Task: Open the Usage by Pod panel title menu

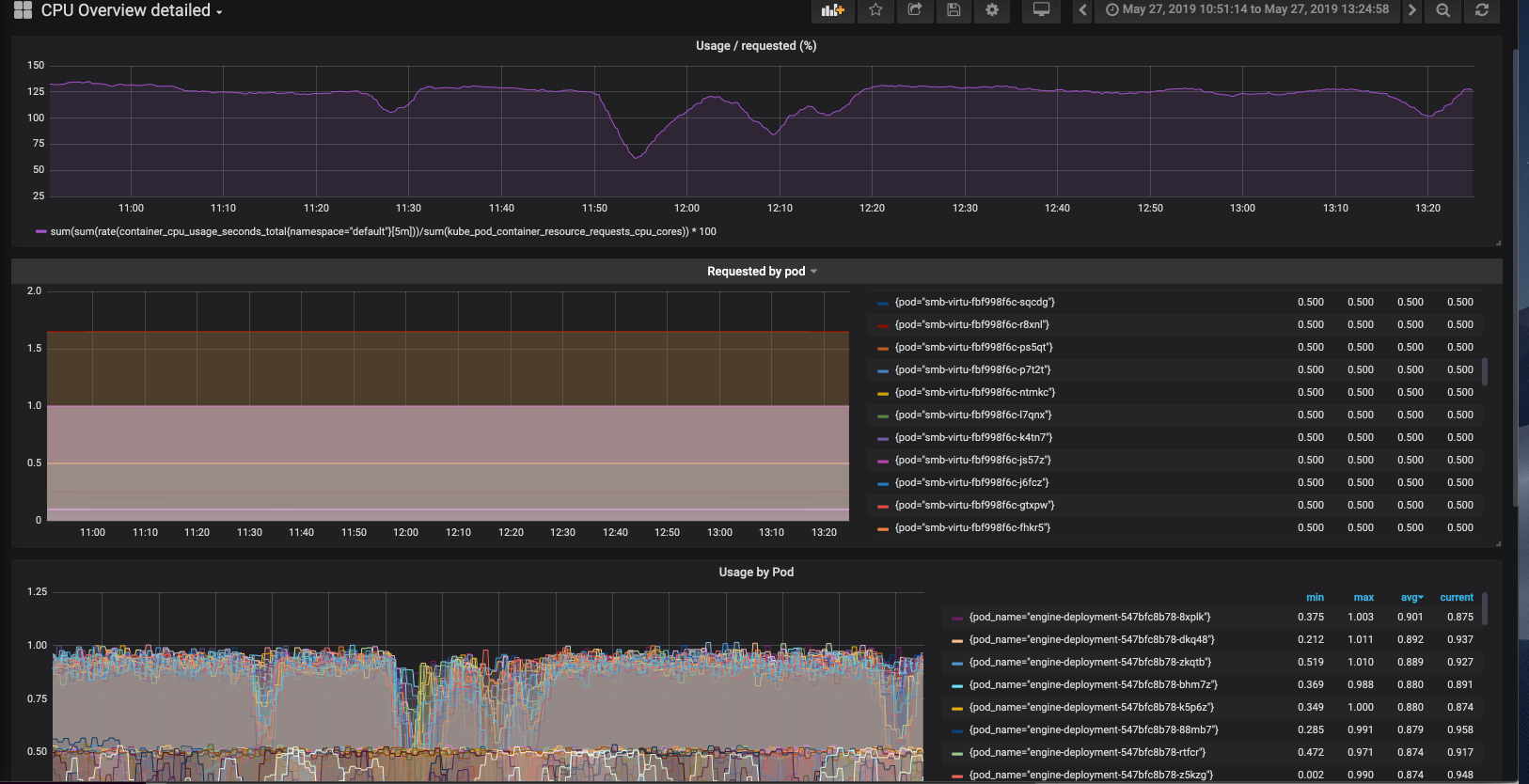Action: [756, 572]
